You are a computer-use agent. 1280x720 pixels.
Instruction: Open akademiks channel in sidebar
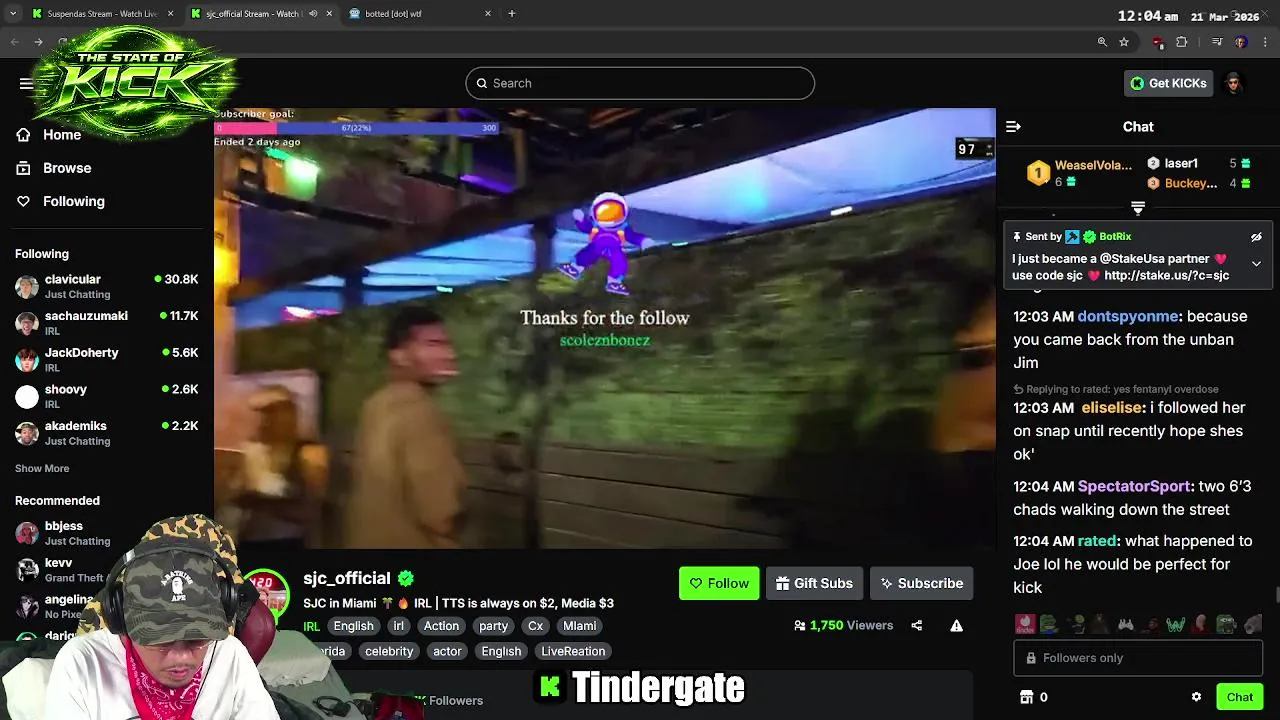point(107,433)
